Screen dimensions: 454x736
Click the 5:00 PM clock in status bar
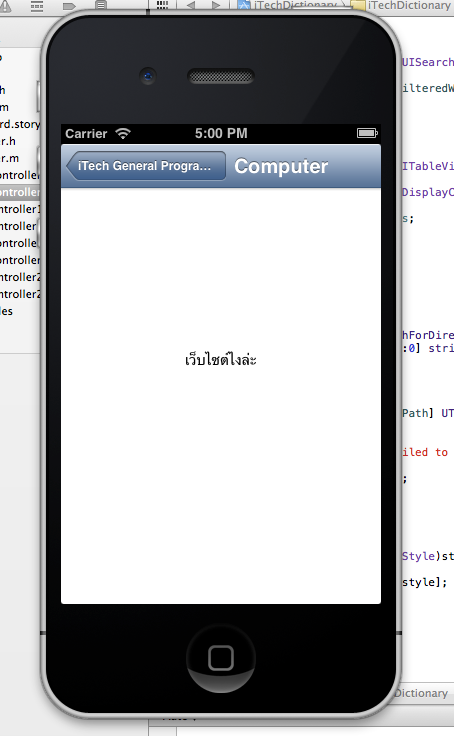pos(221,133)
